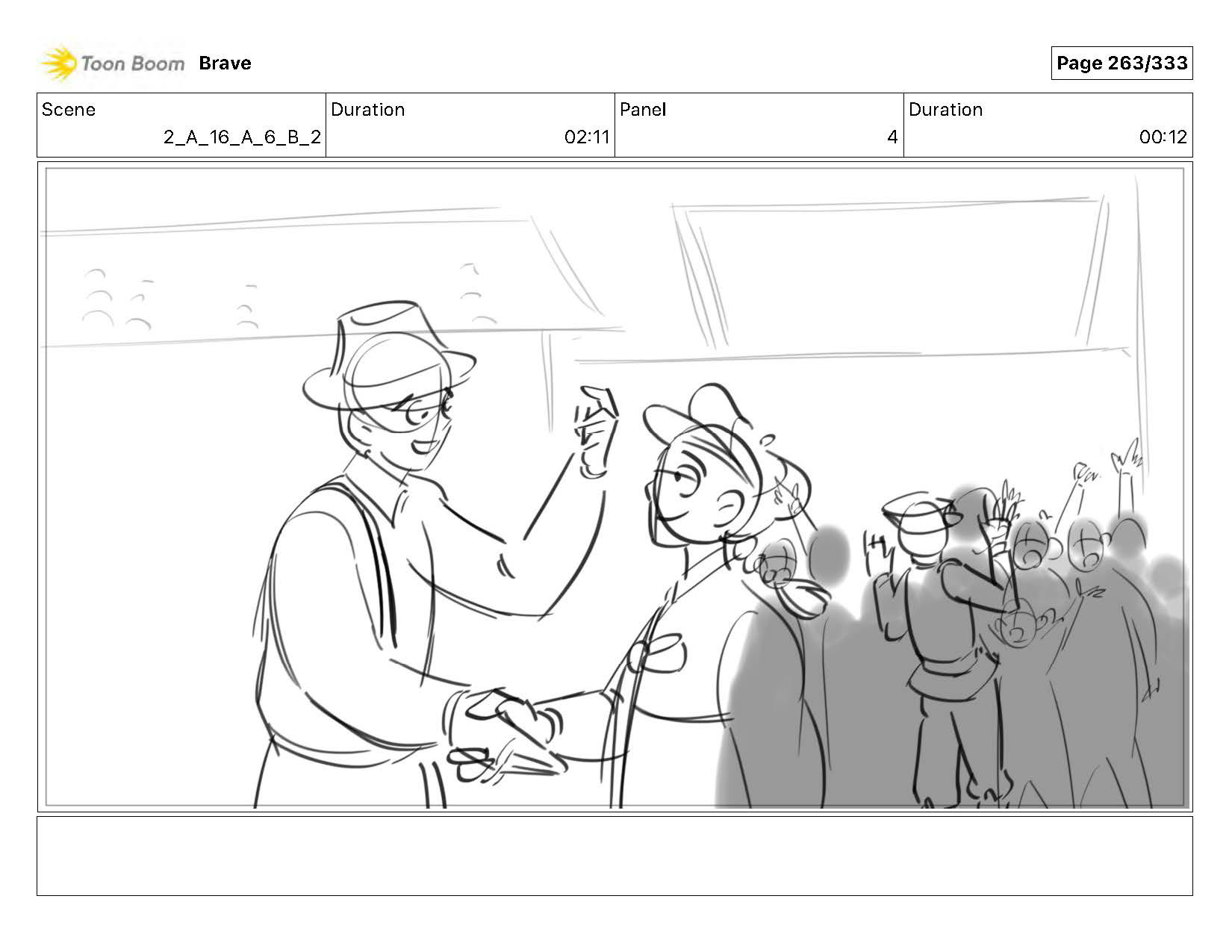The image size is (1232, 952).
Task: Click the panel number '4'
Action: pyautogui.click(x=892, y=137)
